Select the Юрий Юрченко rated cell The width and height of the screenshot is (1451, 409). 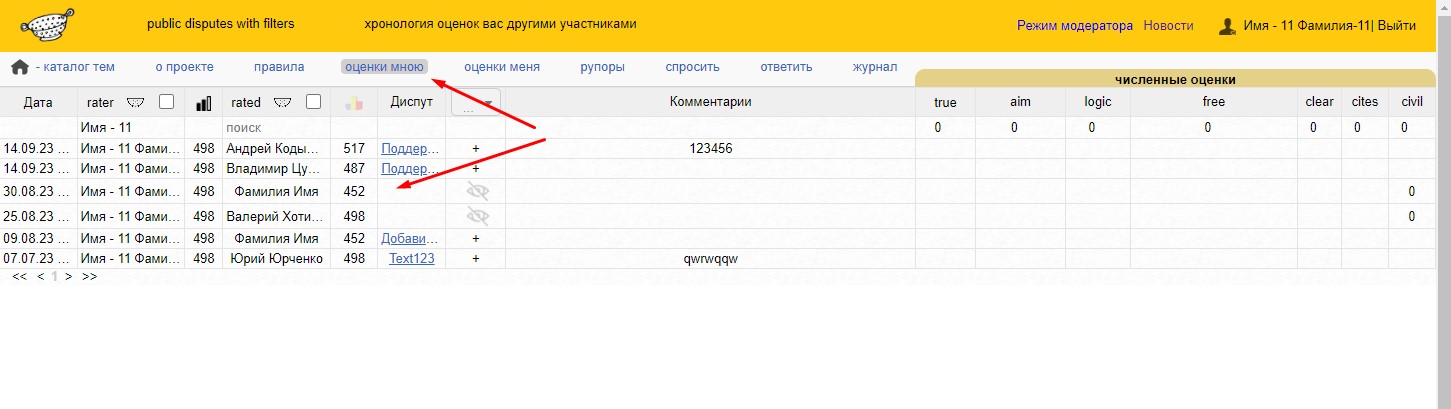[276, 259]
